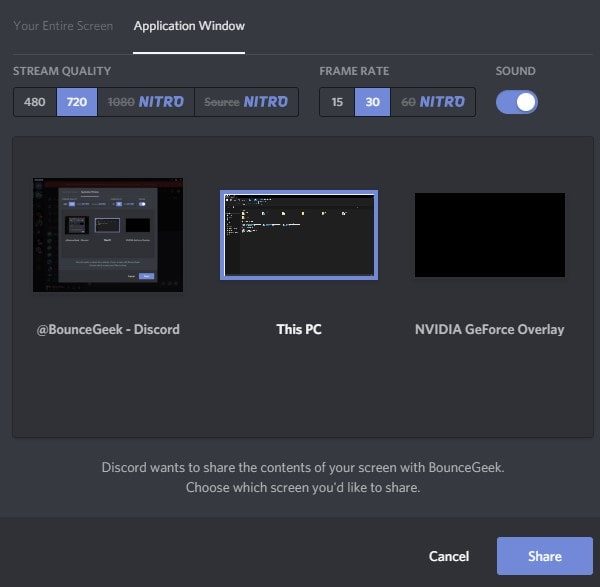Select 60 Nitro frame rate
This screenshot has width=600, height=587.
point(433,102)
